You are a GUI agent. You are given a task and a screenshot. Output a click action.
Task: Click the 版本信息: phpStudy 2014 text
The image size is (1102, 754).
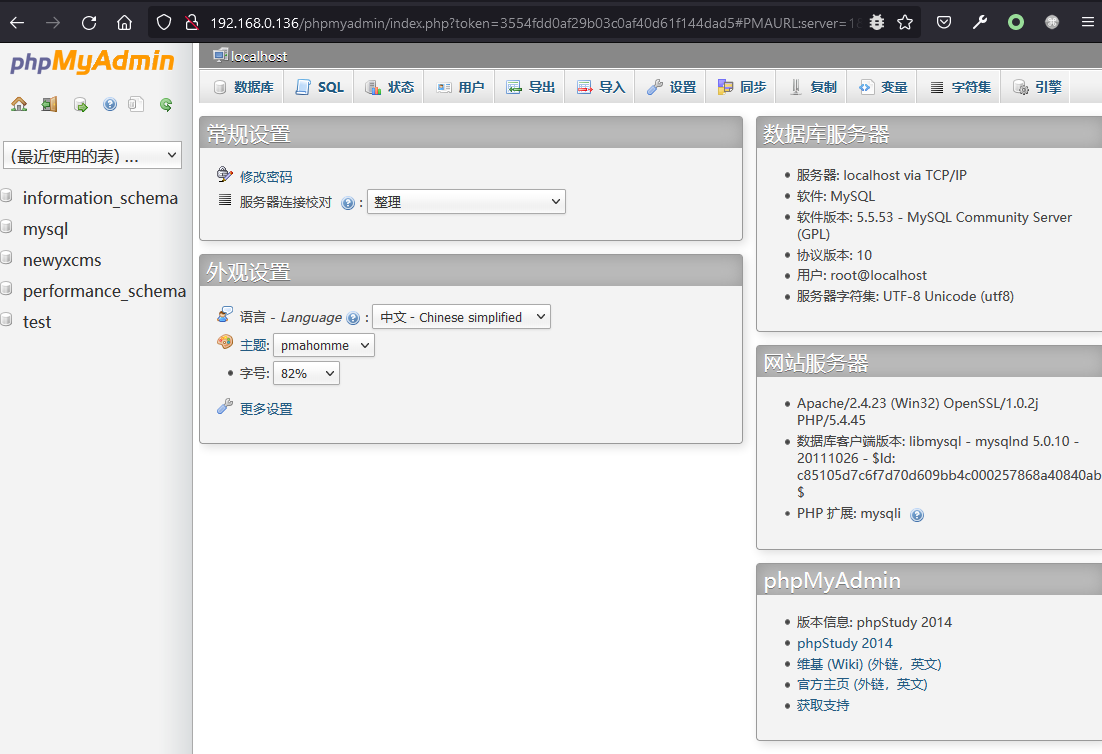click(x=874, y=623)
